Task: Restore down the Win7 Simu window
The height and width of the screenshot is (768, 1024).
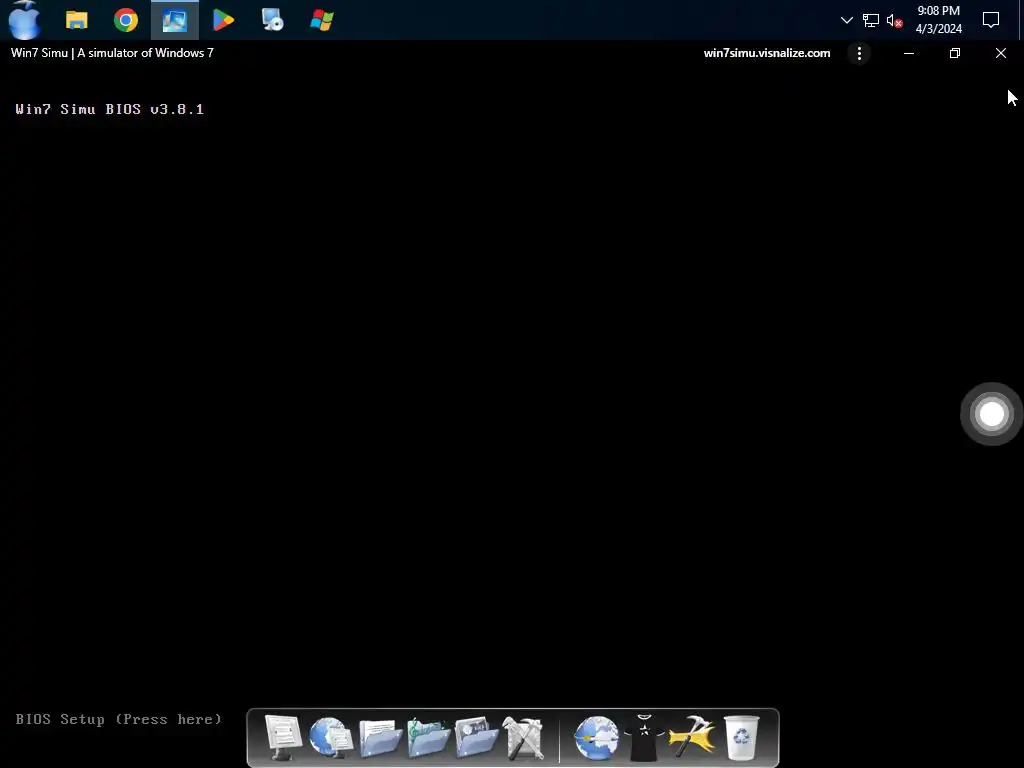Action: (955, 54)
